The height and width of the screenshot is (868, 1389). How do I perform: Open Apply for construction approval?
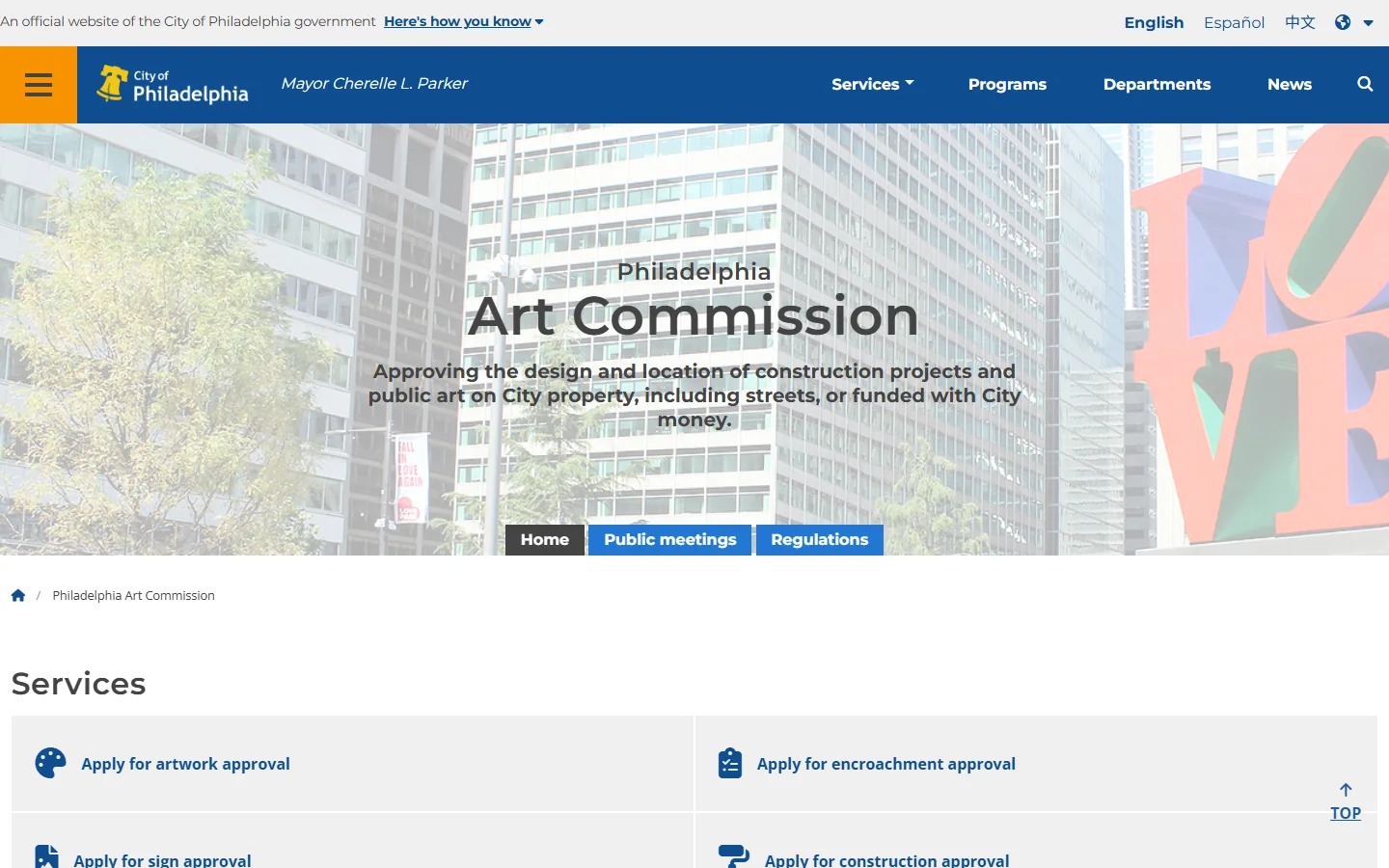pyautogui.click(x=886, y=859)
